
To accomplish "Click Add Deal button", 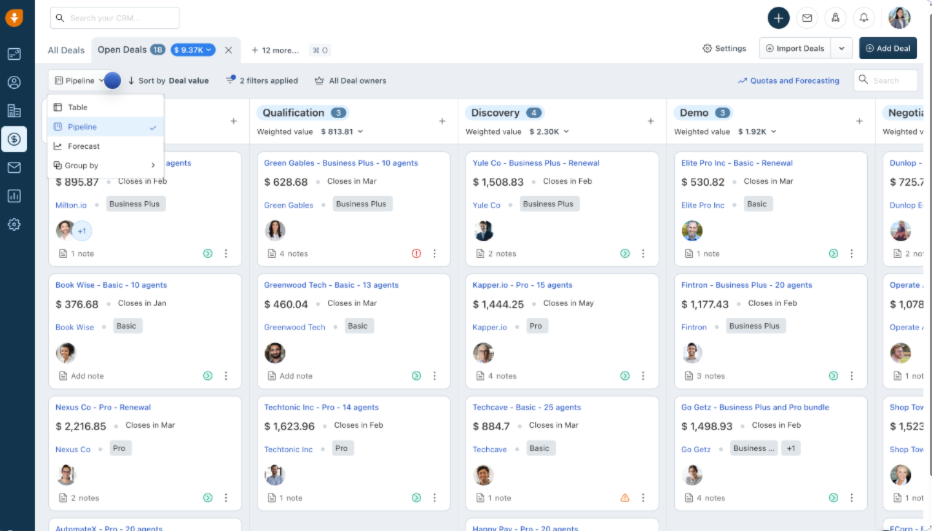I will tap(887, 48).
